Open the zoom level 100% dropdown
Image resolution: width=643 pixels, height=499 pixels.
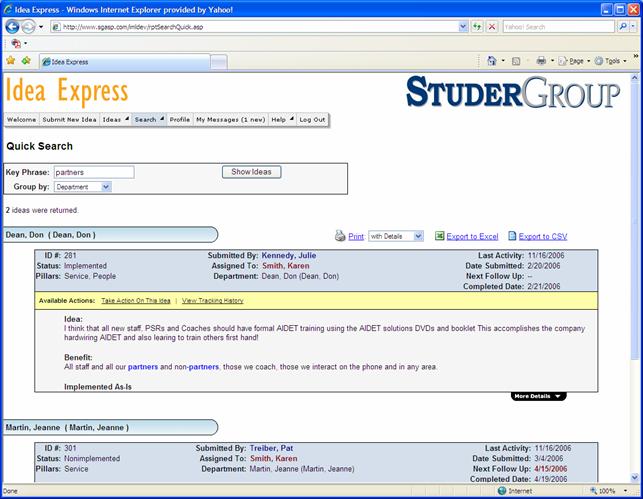(625, 491)
